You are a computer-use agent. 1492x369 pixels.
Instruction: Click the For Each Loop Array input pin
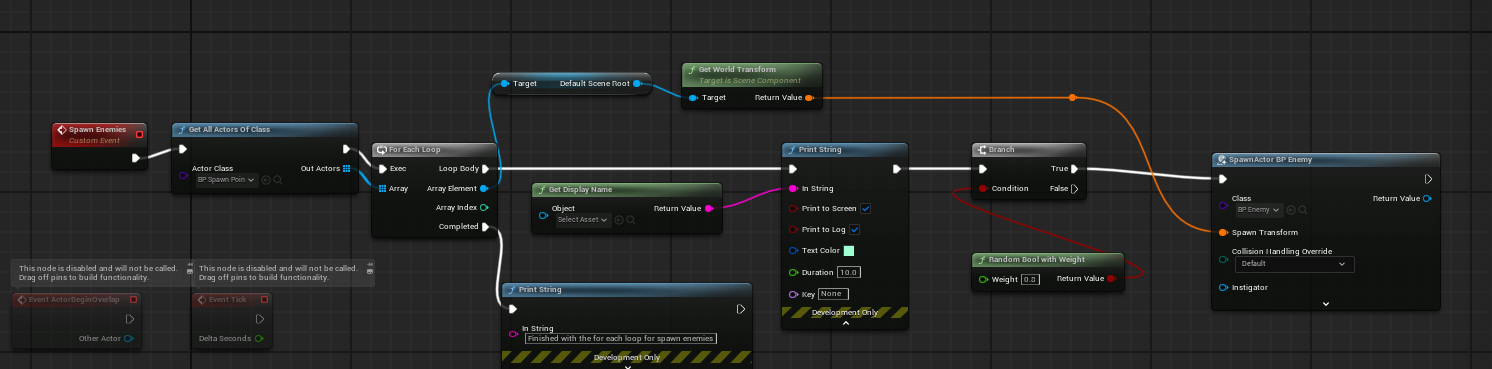(x=382, y=188)
